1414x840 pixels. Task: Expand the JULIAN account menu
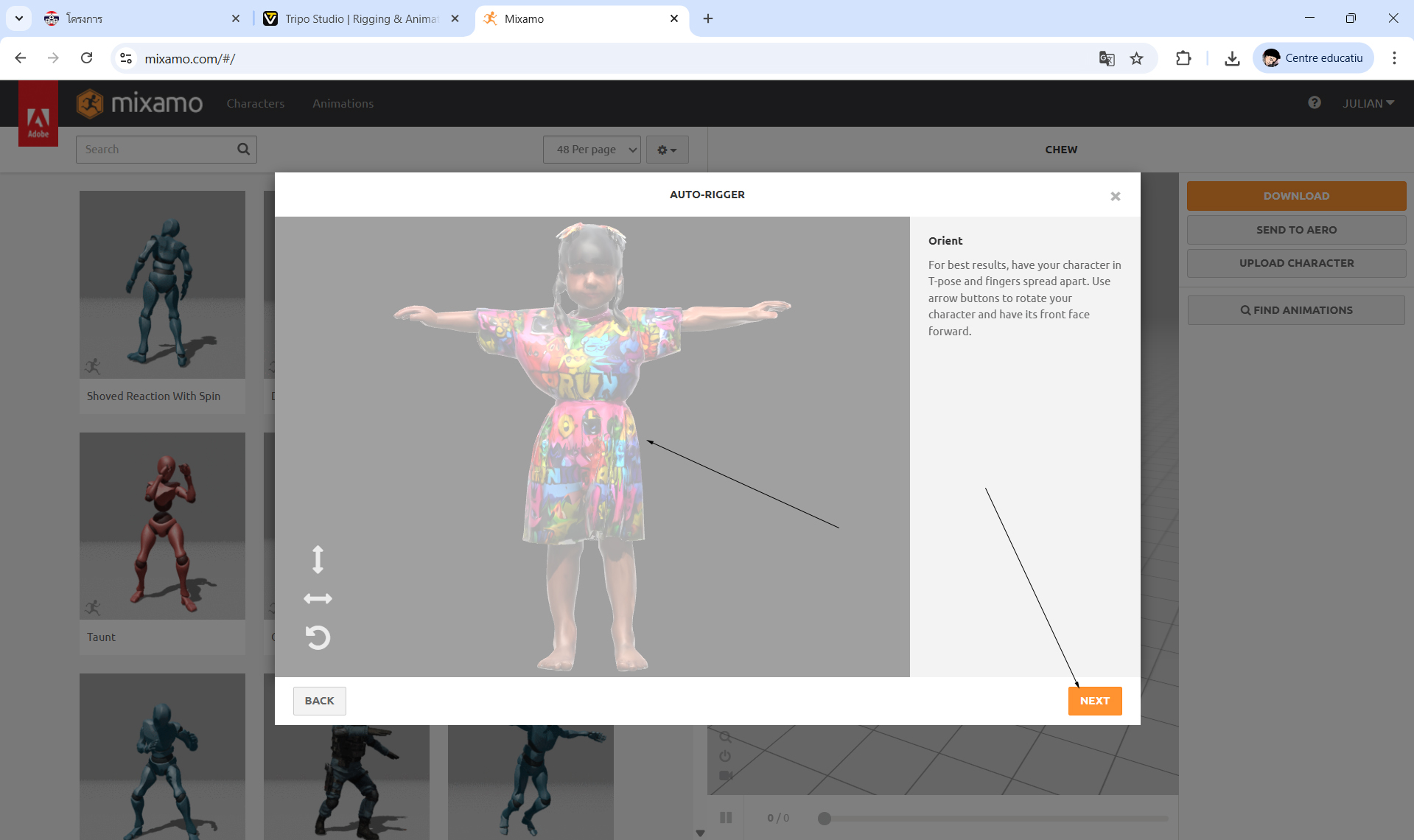1368,103
